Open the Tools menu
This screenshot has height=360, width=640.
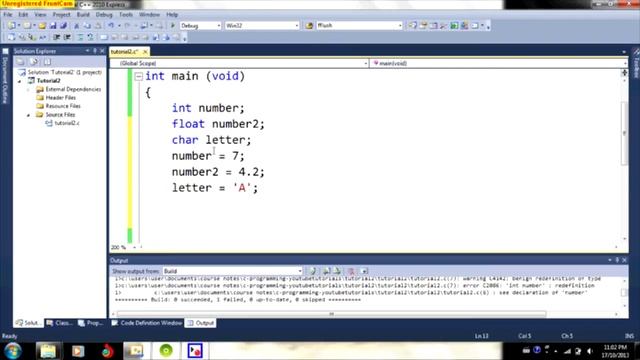(x=126, y=14)
